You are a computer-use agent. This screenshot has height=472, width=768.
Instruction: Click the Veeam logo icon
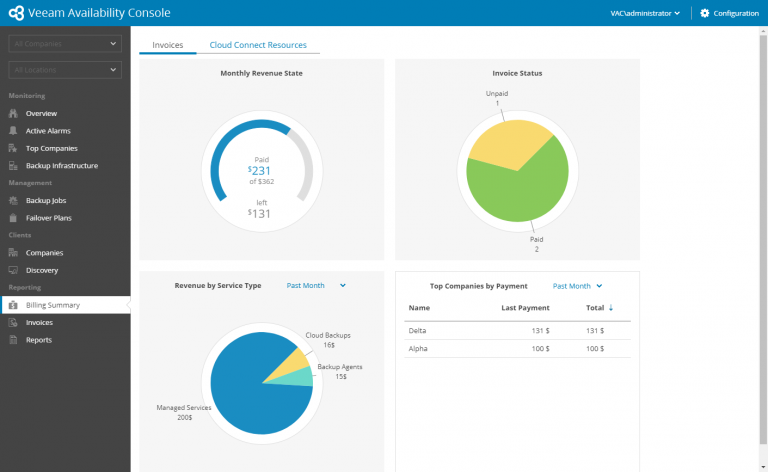pyautogui.click(x=16, y=13)
